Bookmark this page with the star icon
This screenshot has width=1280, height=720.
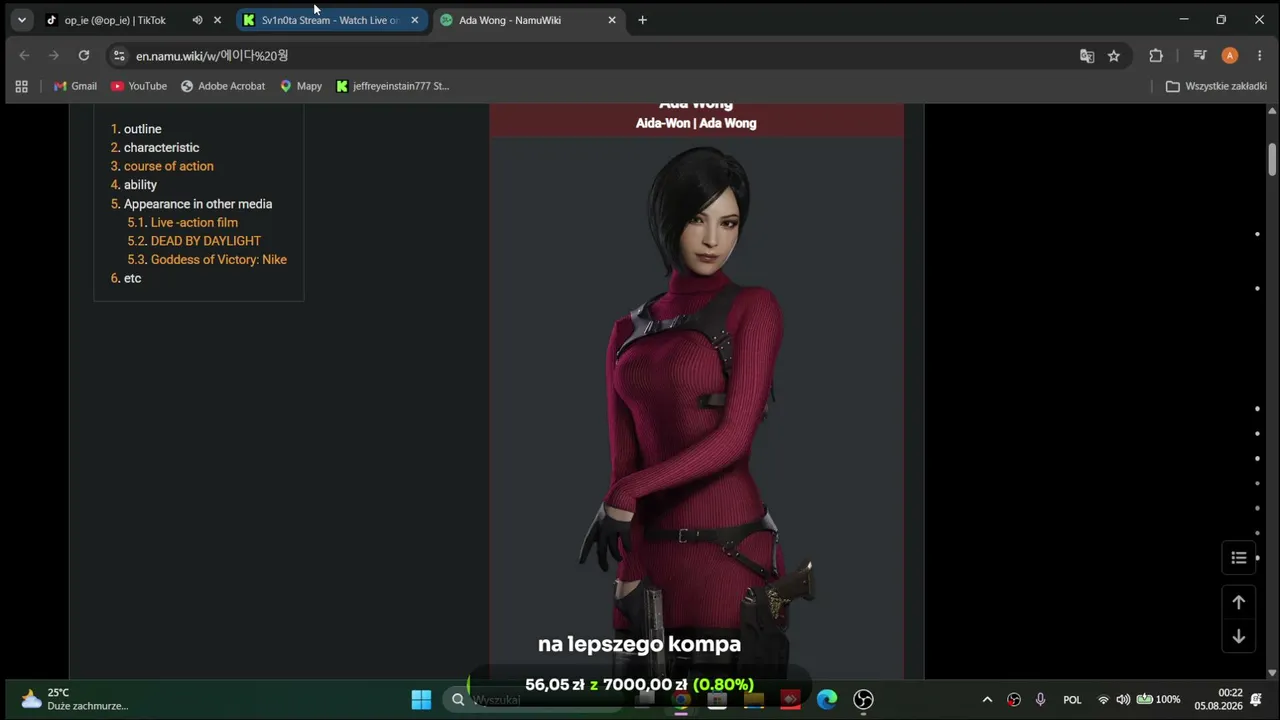tap(1114, 56)
